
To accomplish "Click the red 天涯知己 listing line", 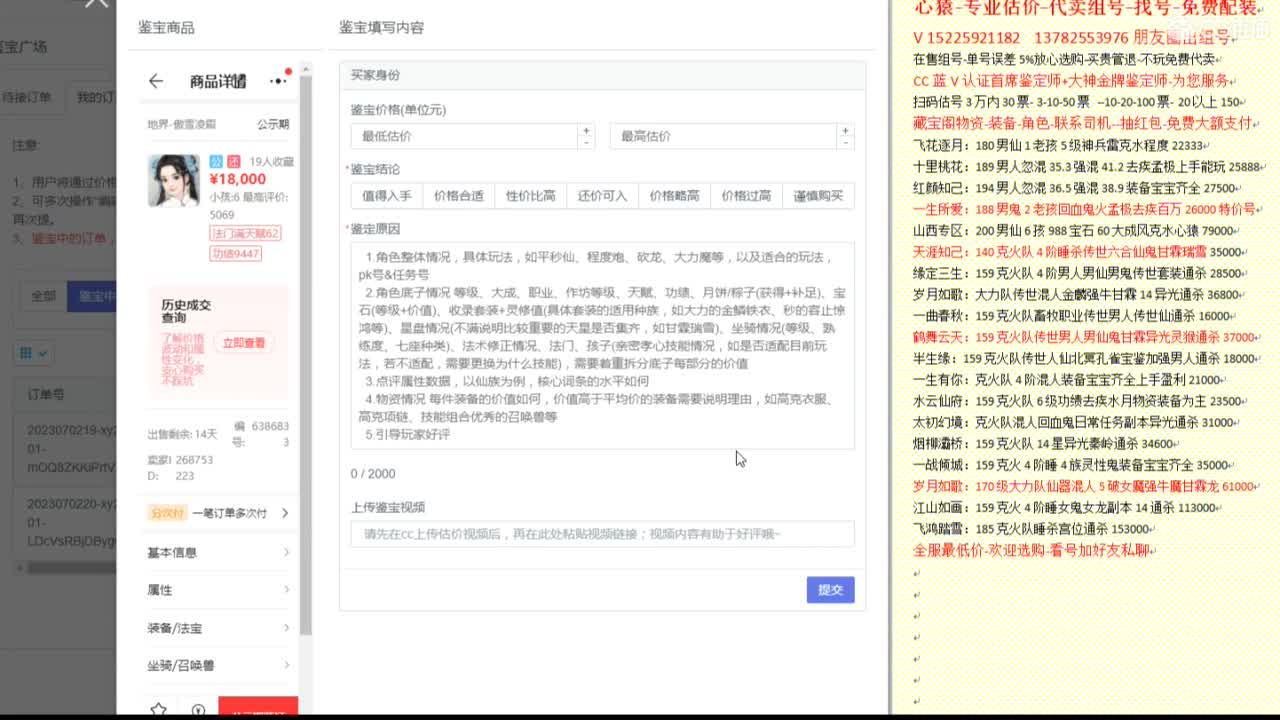I will [1080, 252].
